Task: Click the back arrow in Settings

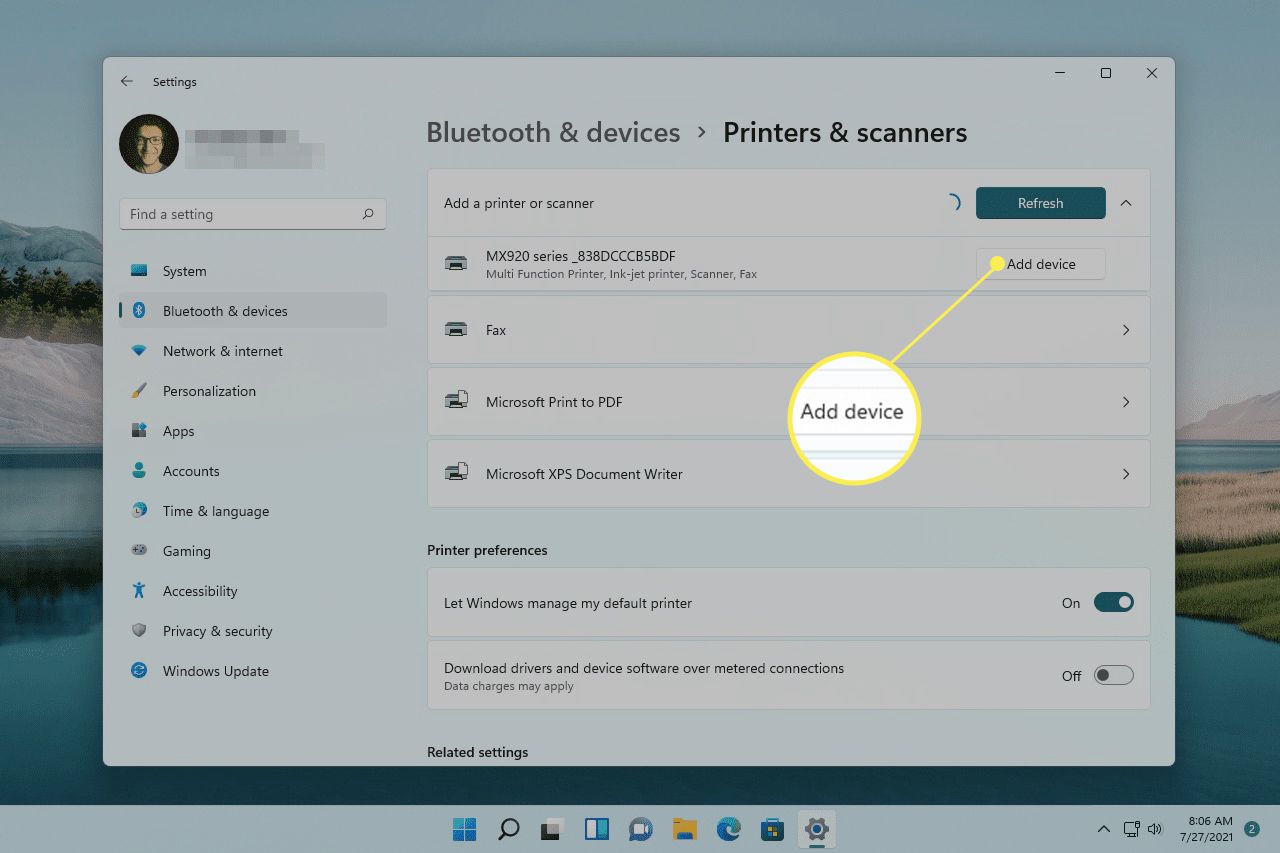Action: pos(127,81)
